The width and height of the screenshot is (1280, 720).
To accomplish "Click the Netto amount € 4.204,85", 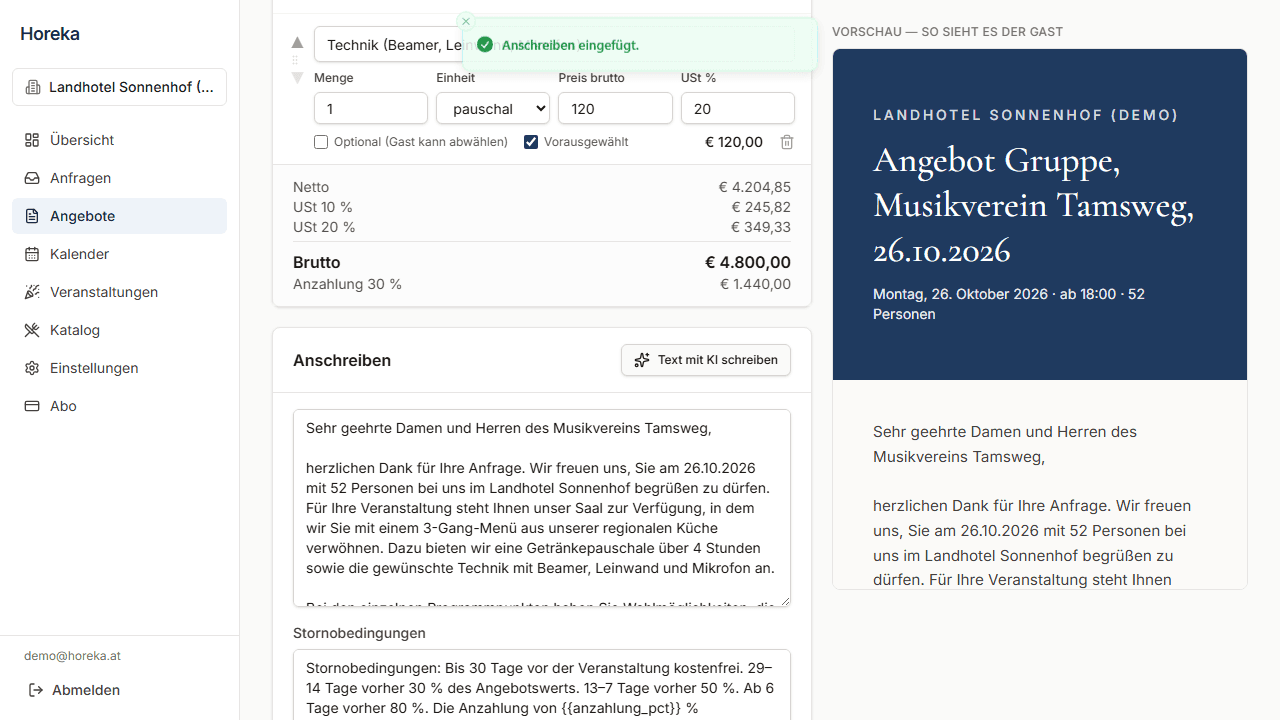I will 755,187.
